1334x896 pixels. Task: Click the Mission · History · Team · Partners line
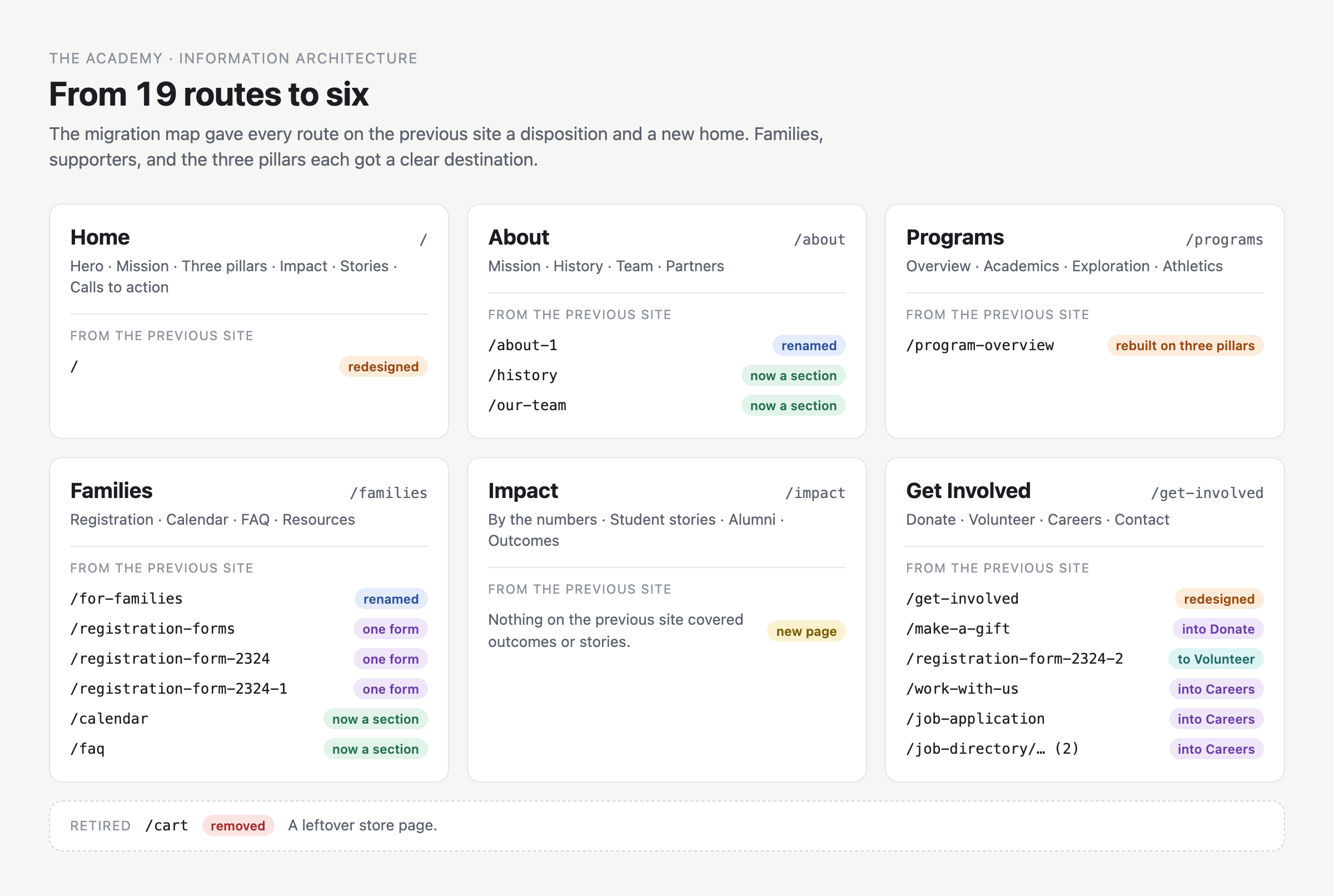(606, 266)
